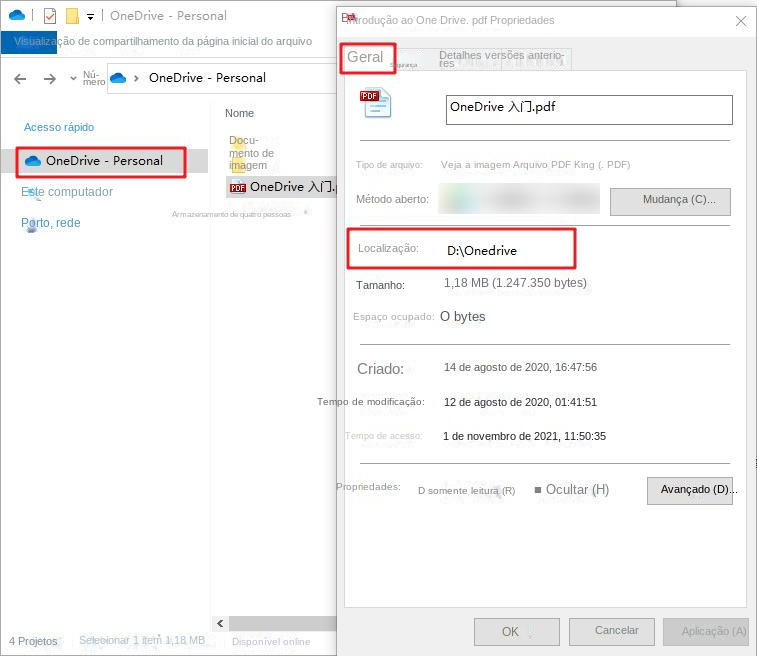Select Este computador in navigation pane
757x656 pixels.
click(x=67, y=192)
